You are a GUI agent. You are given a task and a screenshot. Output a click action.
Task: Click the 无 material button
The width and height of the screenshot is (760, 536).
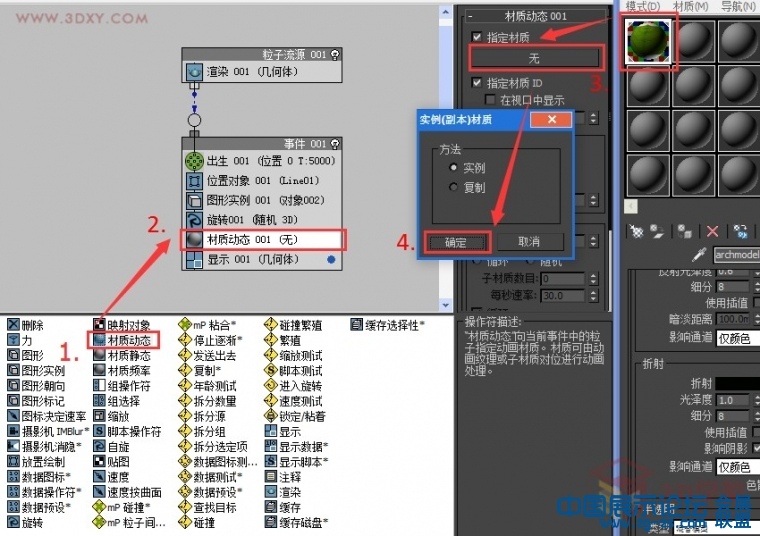(x=535, y=58)
